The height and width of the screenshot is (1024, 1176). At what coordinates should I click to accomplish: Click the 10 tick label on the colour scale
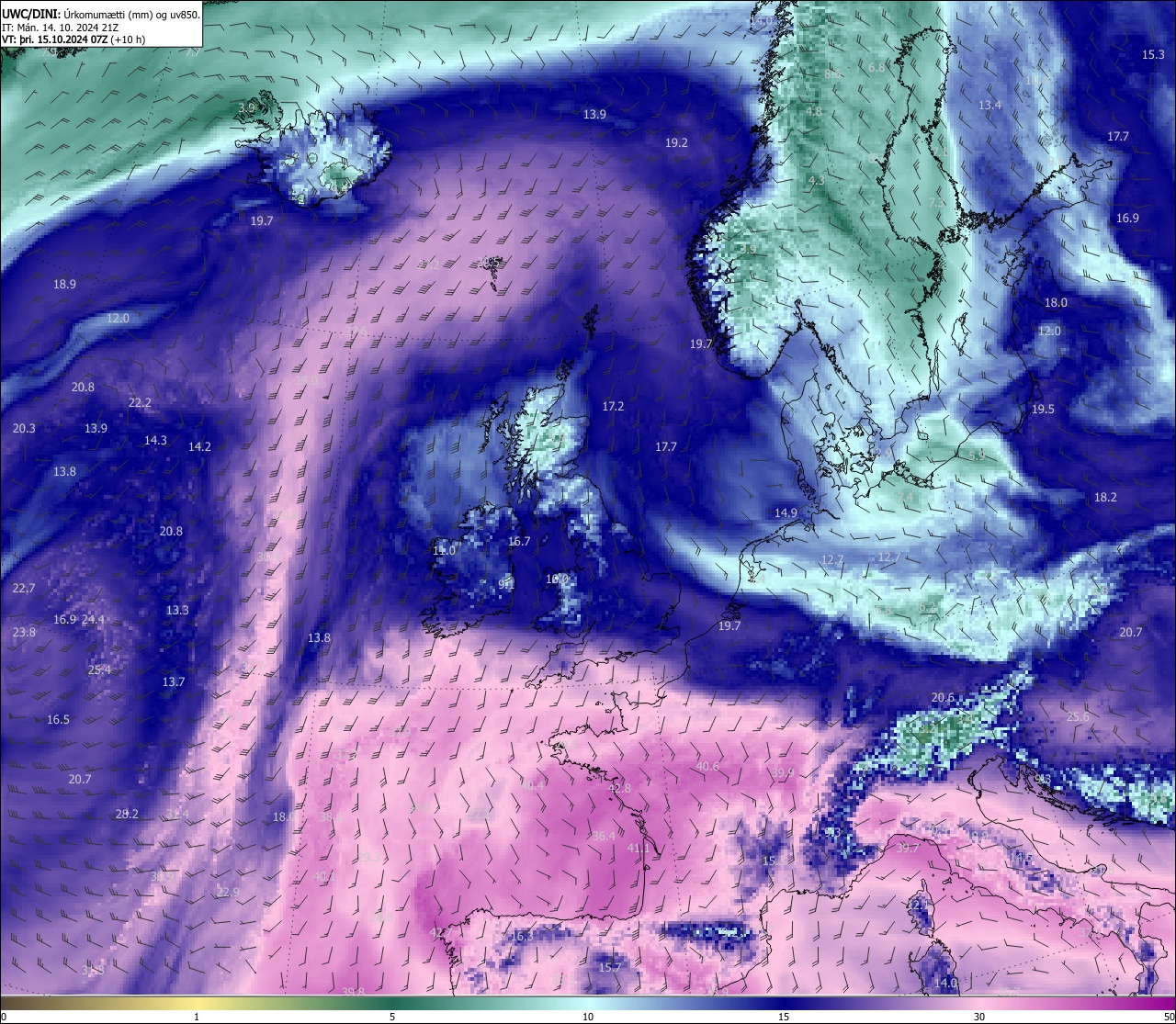[x=588, y=1017]
